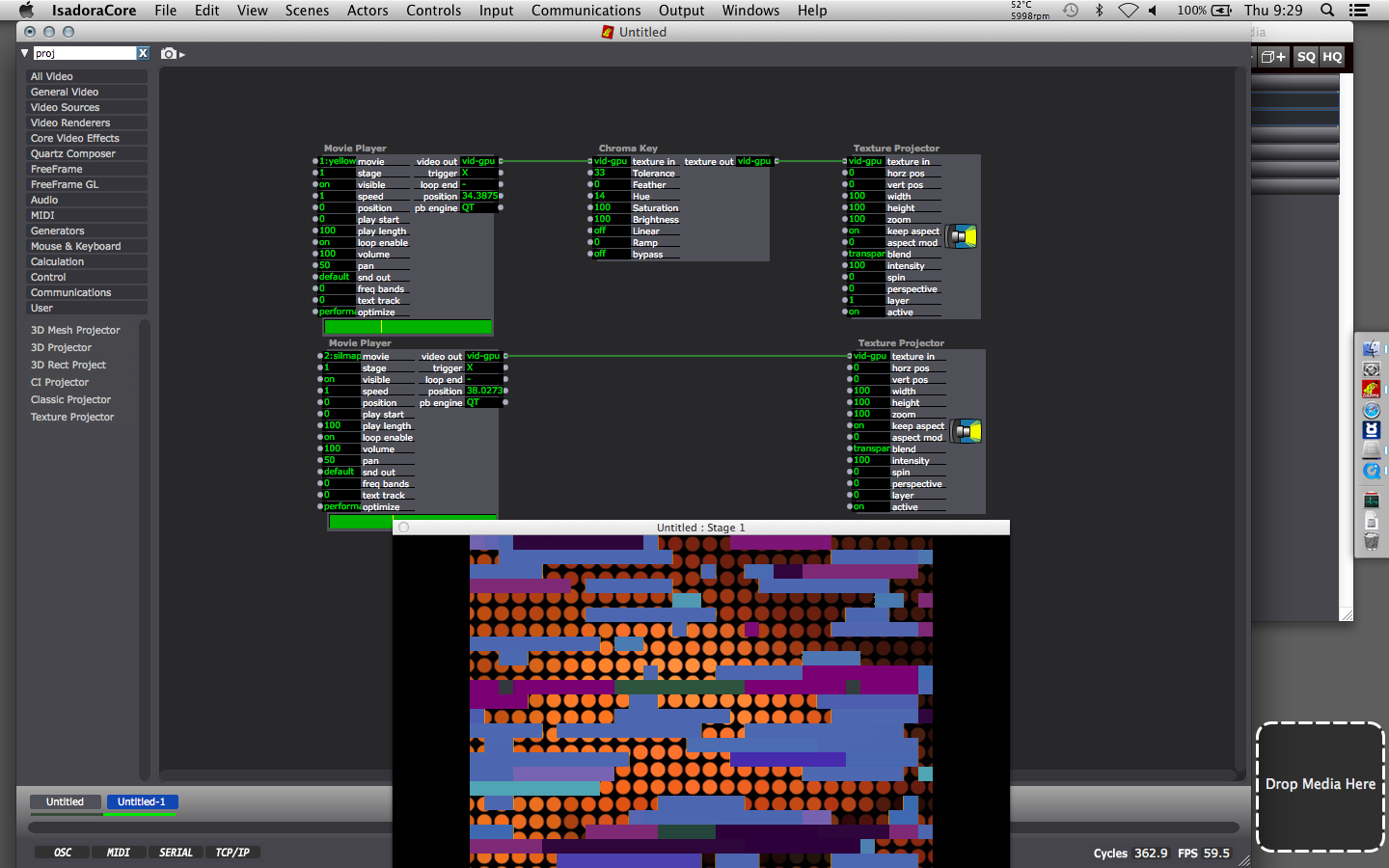This screenshot has height=868, width=1389.
Task: Toggle Chroma Key Linear off value
Action: 612,231
